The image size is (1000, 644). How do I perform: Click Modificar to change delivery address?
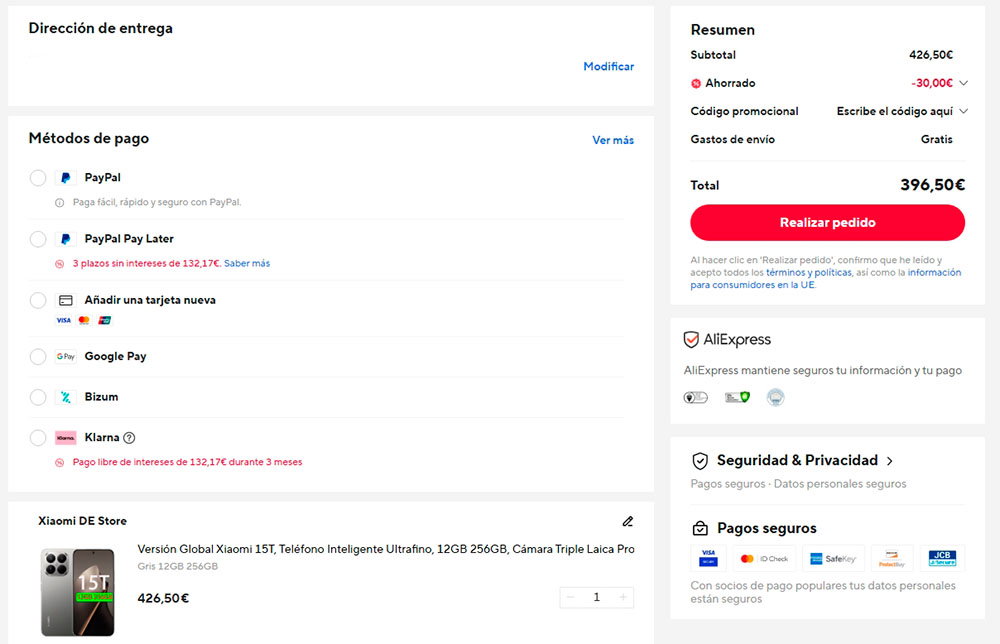608,66
